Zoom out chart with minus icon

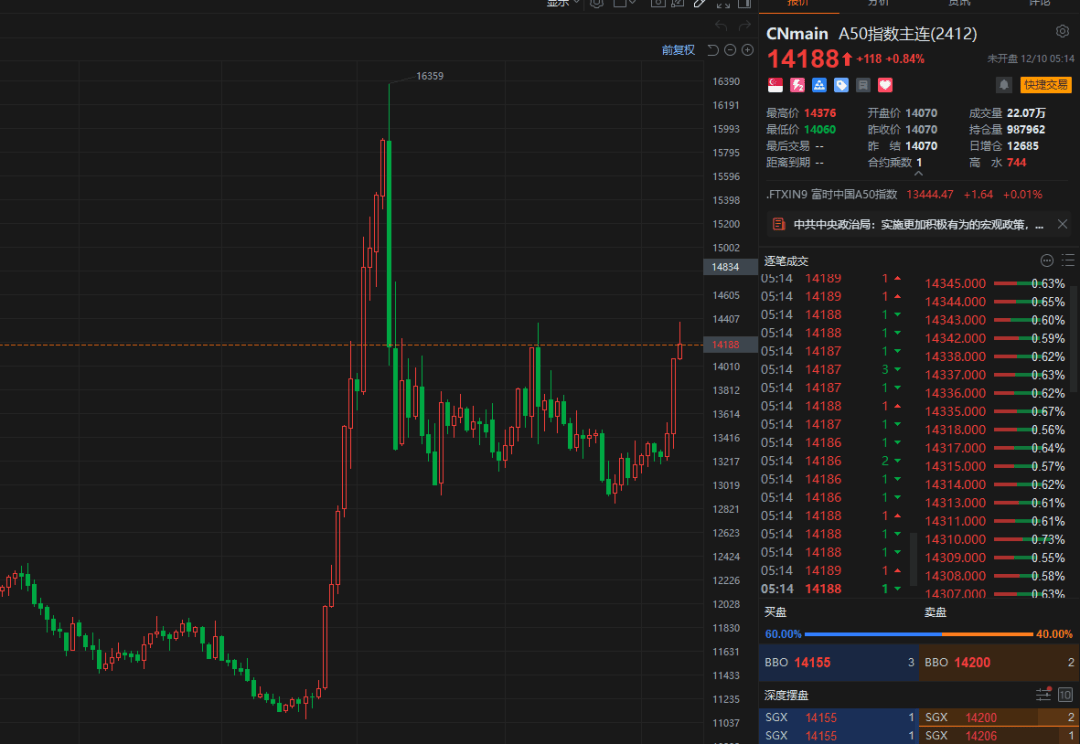point(730,50)
